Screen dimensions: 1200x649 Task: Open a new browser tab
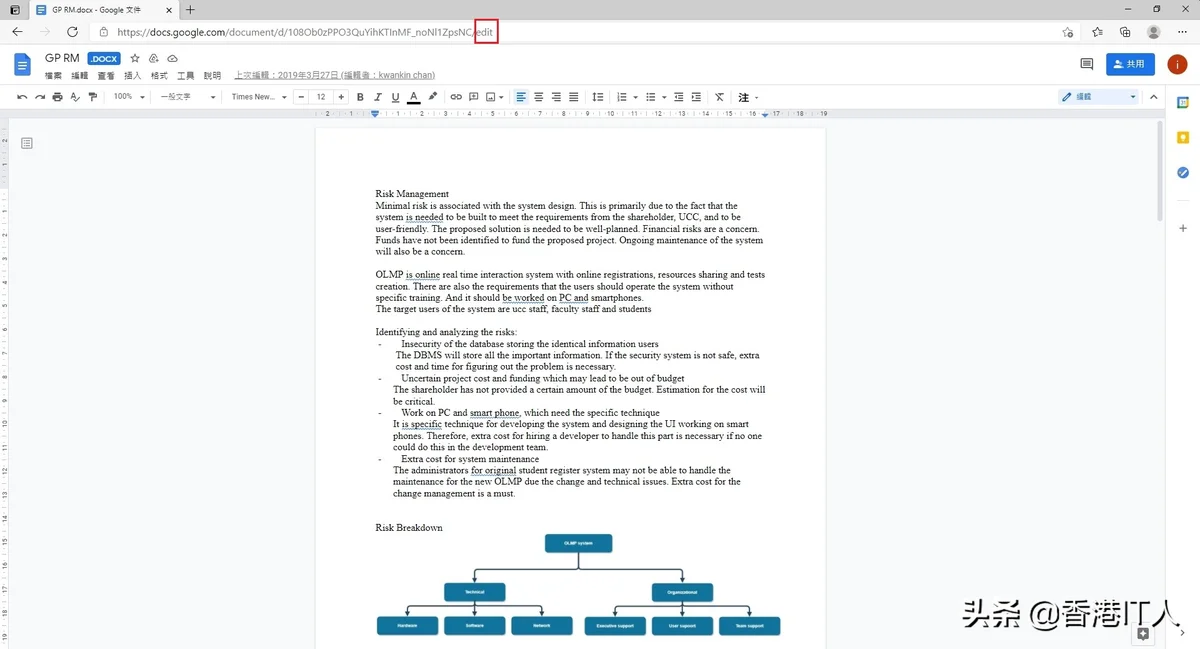coord(190,10)
